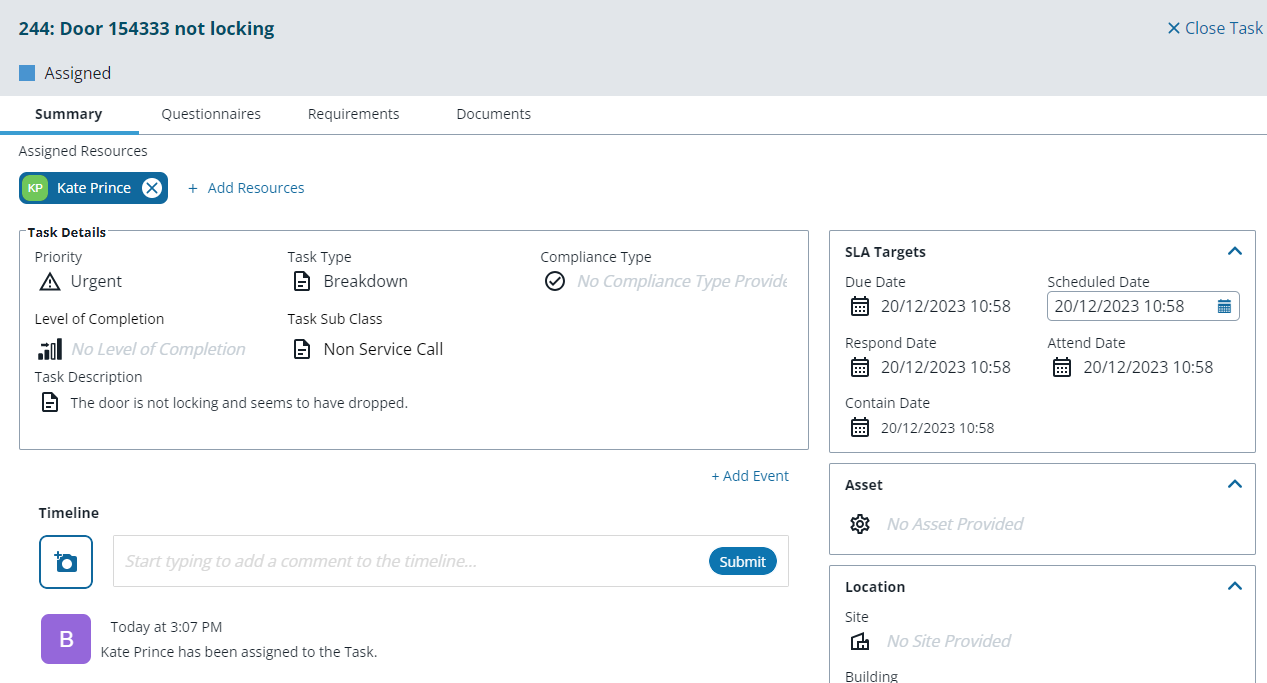Open the Requirements tab

[353, 114]
